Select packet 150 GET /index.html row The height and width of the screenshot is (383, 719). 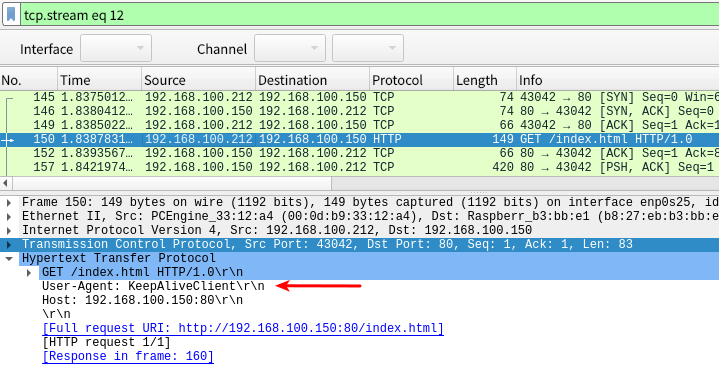(360, 139)
